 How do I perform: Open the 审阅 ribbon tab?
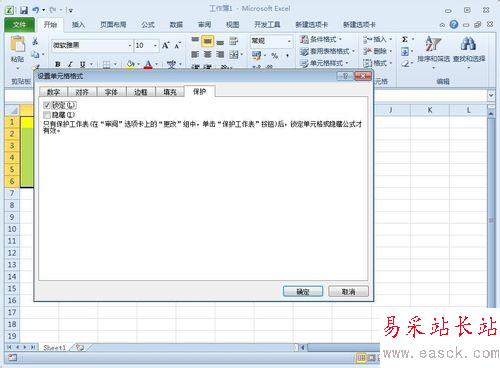[x=204, y=25]
